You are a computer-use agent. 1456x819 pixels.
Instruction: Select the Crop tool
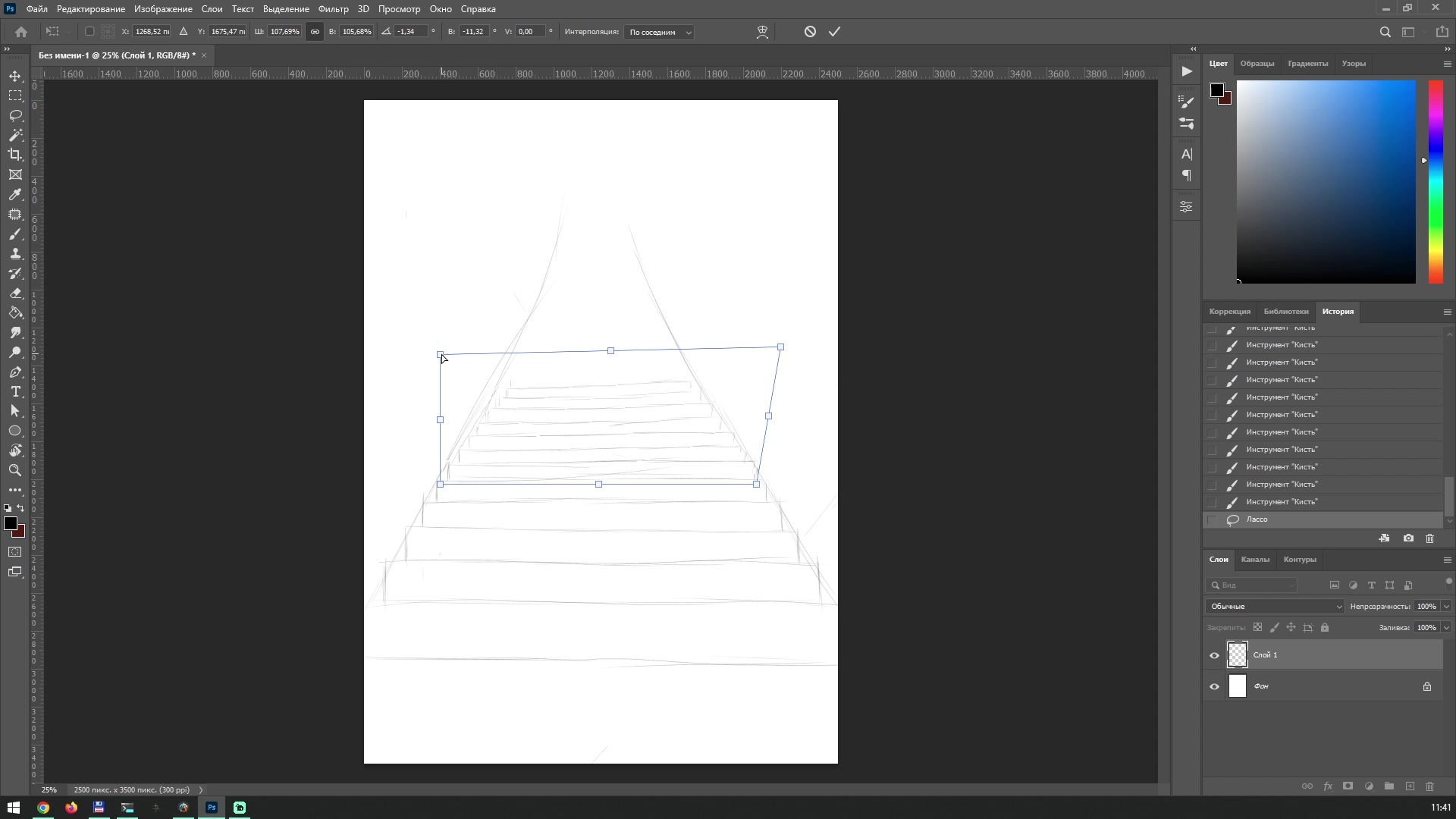click(15, 155)
